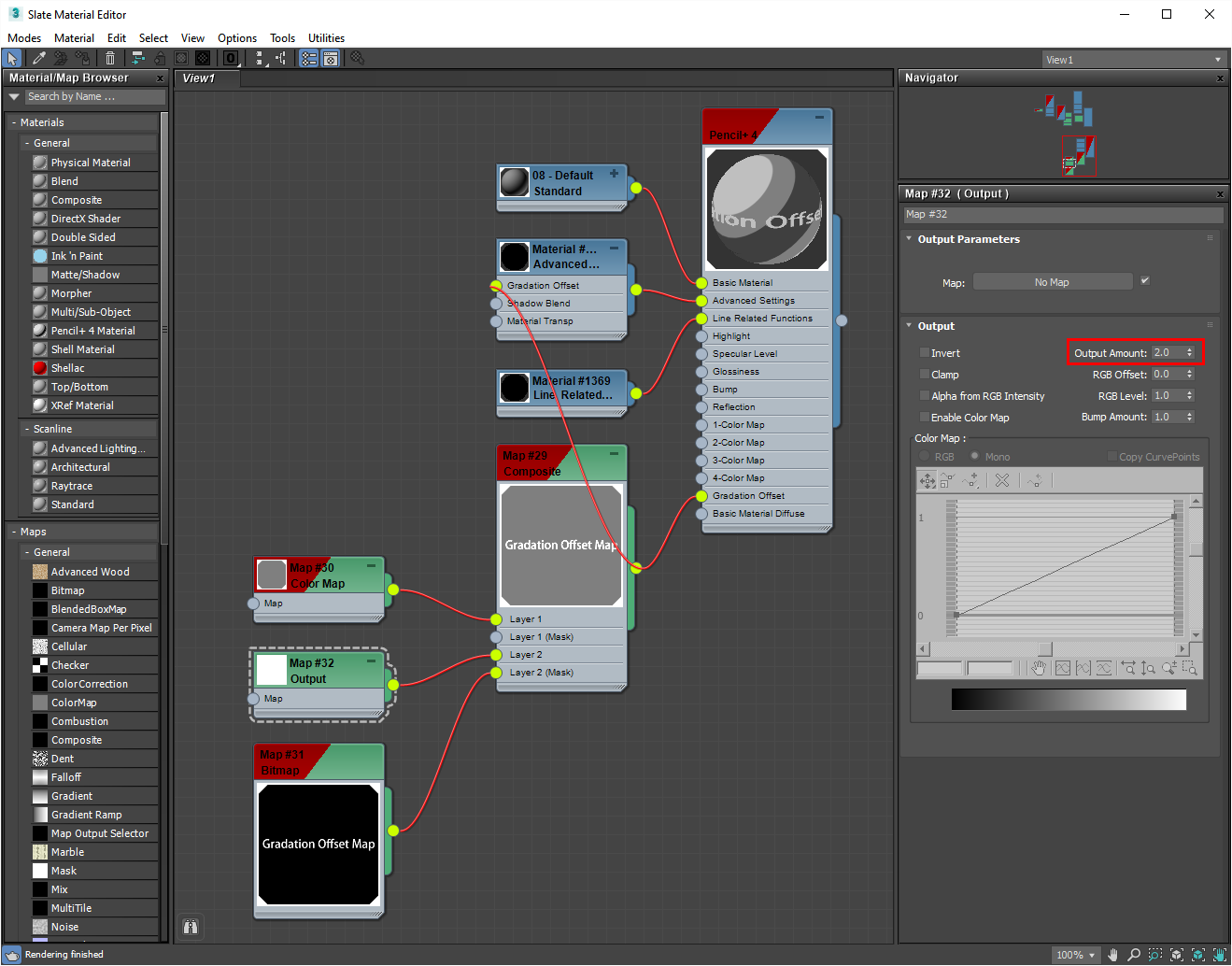
Task: Toggle the Parameter Editor toolbar icon
Action: [x=331, y=58]
